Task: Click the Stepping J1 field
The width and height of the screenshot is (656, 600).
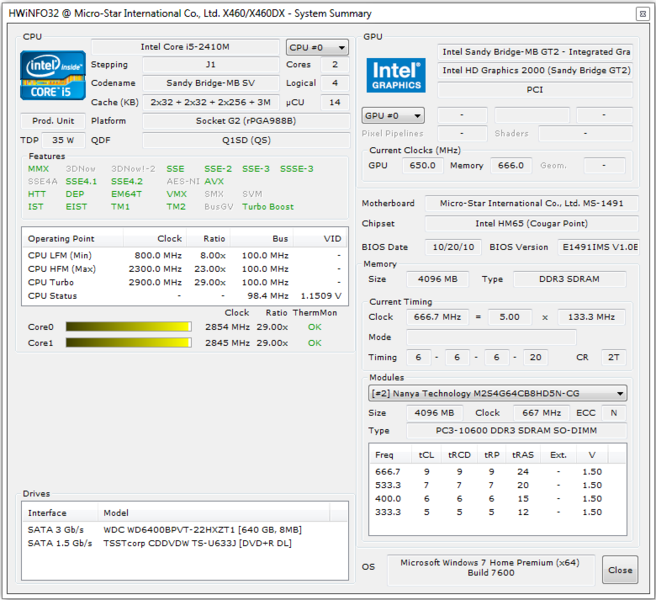Action: pyautogui.click(x=211, y=64)
